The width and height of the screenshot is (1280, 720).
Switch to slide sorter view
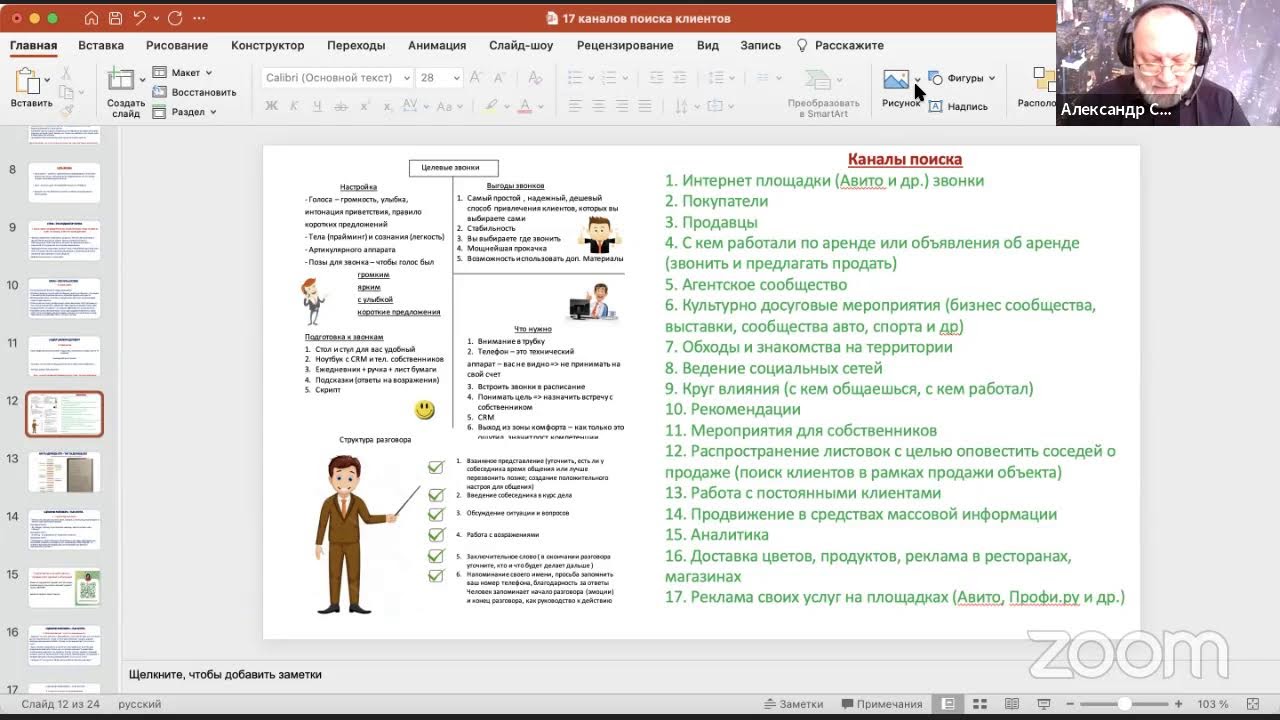point(980,704)
